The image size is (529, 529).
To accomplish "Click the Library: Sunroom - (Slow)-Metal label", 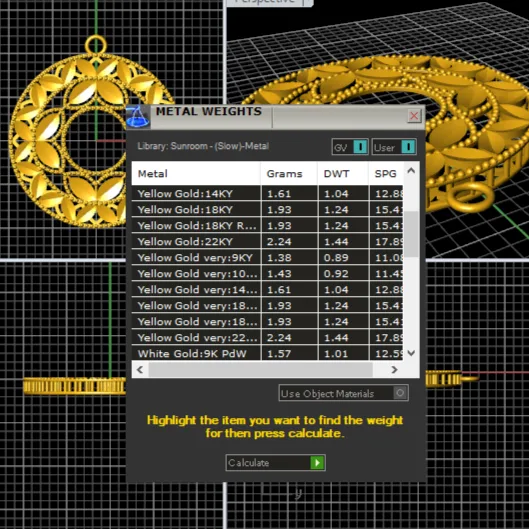I will (x=203, y=146).
